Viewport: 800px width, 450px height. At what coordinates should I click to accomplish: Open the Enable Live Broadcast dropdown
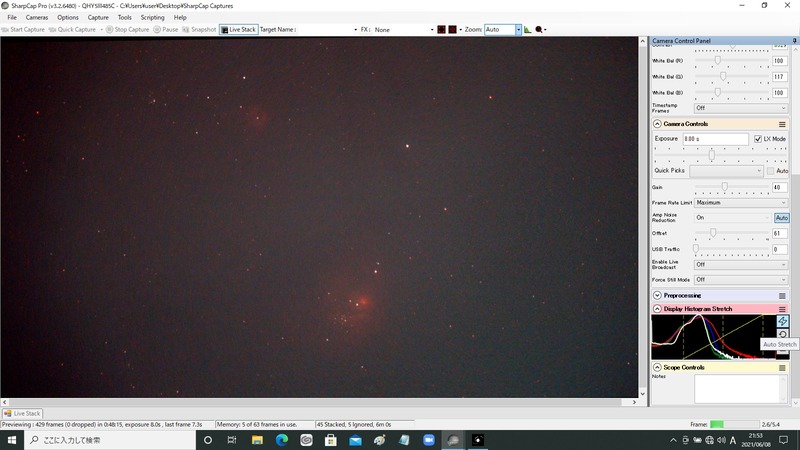pos(741,264)
